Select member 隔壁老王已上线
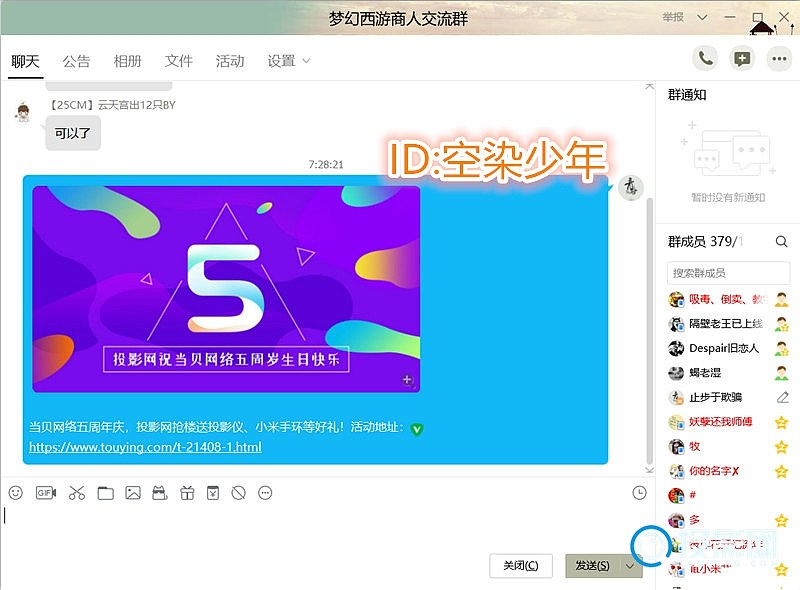This screenshot has width=800, height=590. coord(728,324)
